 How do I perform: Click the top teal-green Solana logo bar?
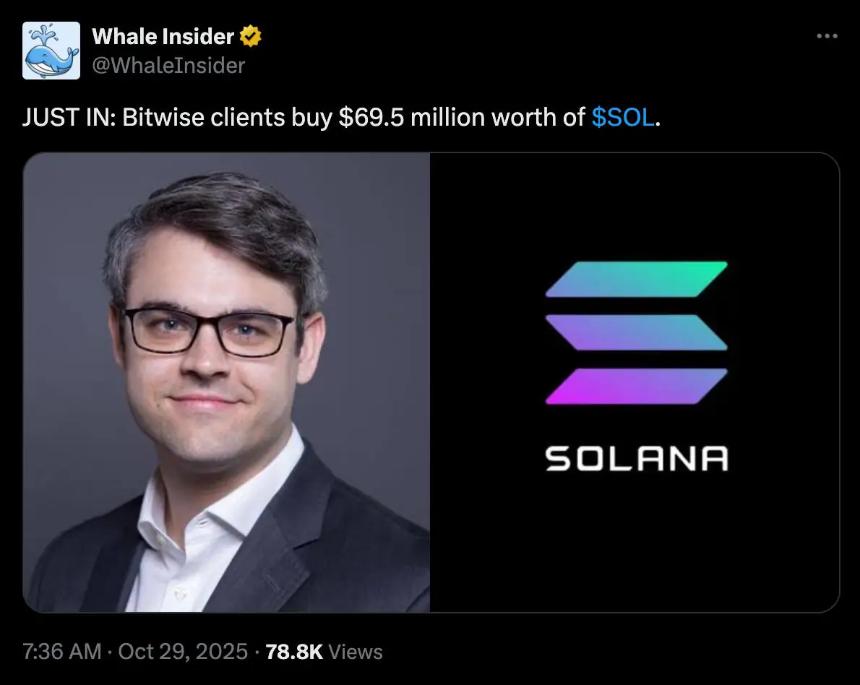pos(636,279)
